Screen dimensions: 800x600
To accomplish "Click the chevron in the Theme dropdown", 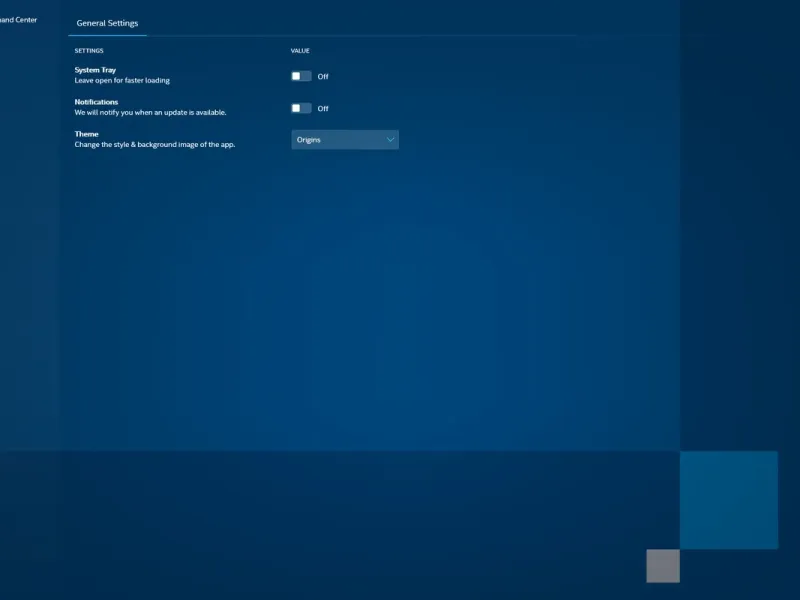I will click(390, 140).
